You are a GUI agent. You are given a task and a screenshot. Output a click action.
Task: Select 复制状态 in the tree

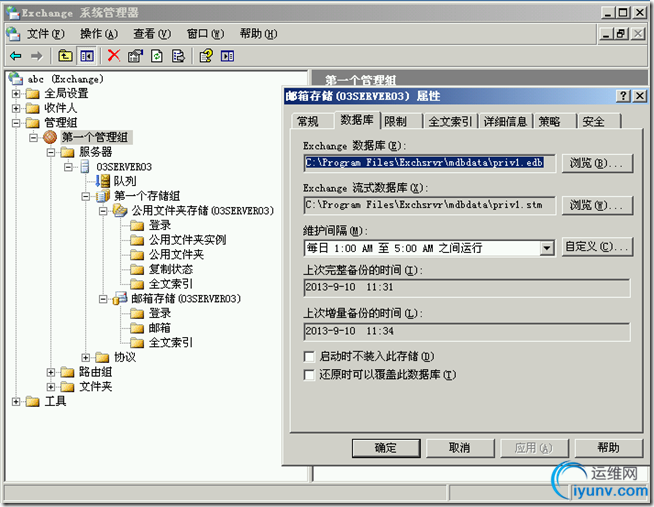pyautogui.click(x=171, y=269)
